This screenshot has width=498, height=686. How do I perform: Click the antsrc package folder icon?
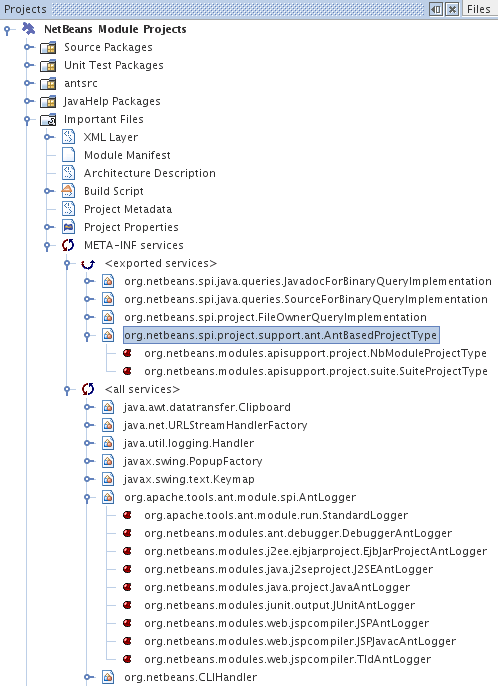coord(48,83)
